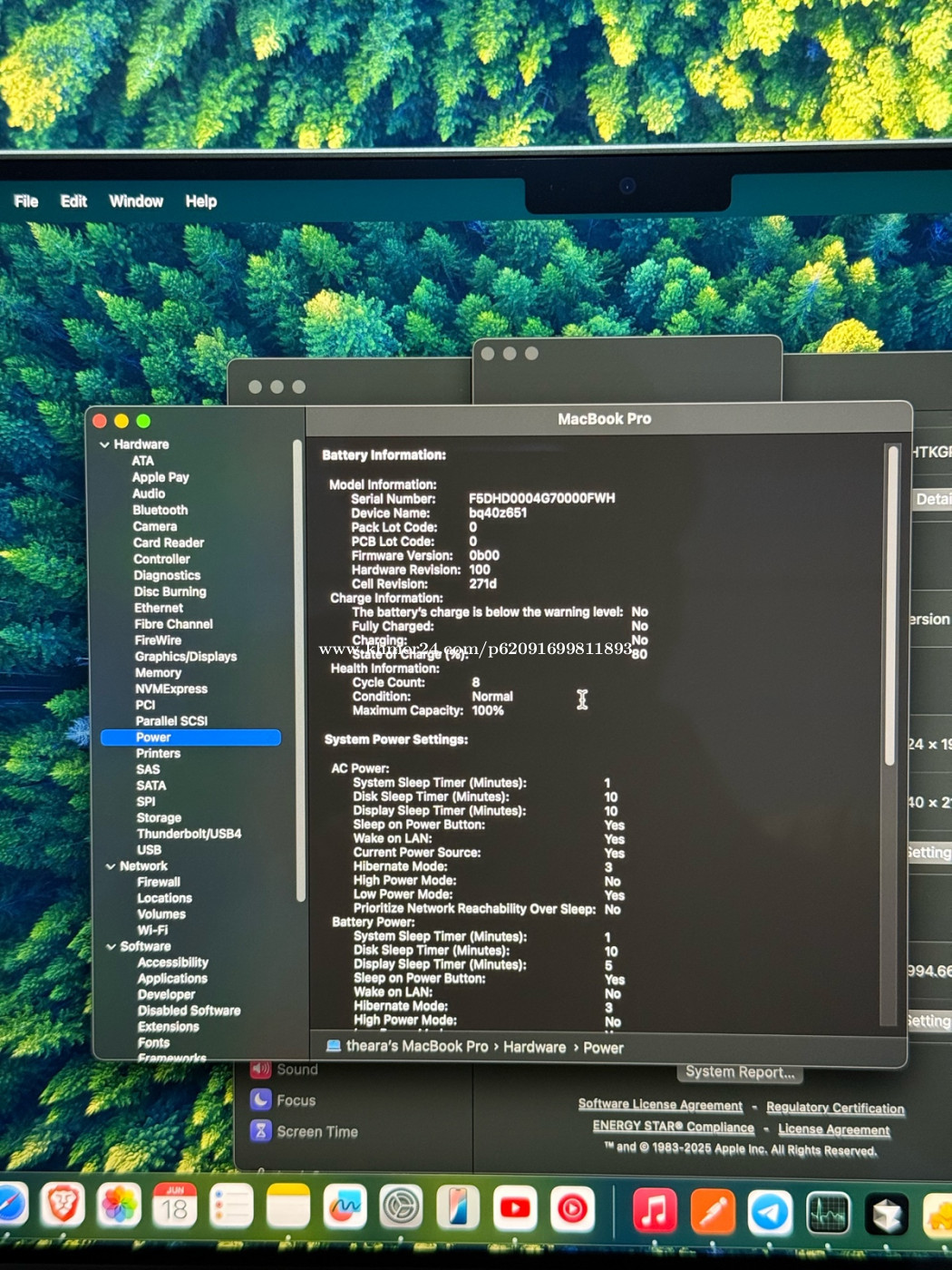Viewport: 952px width, 1270px height.
Task: Select Camera in the sidebar
Action: (x=155, y=526)
